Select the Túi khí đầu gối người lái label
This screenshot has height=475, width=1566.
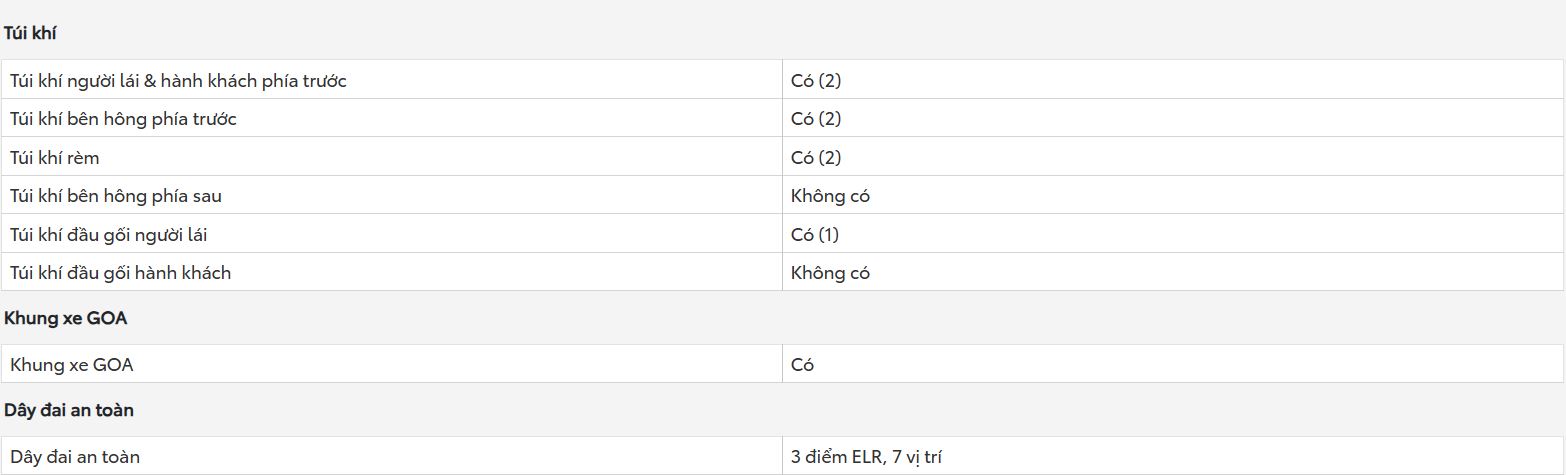109,235
